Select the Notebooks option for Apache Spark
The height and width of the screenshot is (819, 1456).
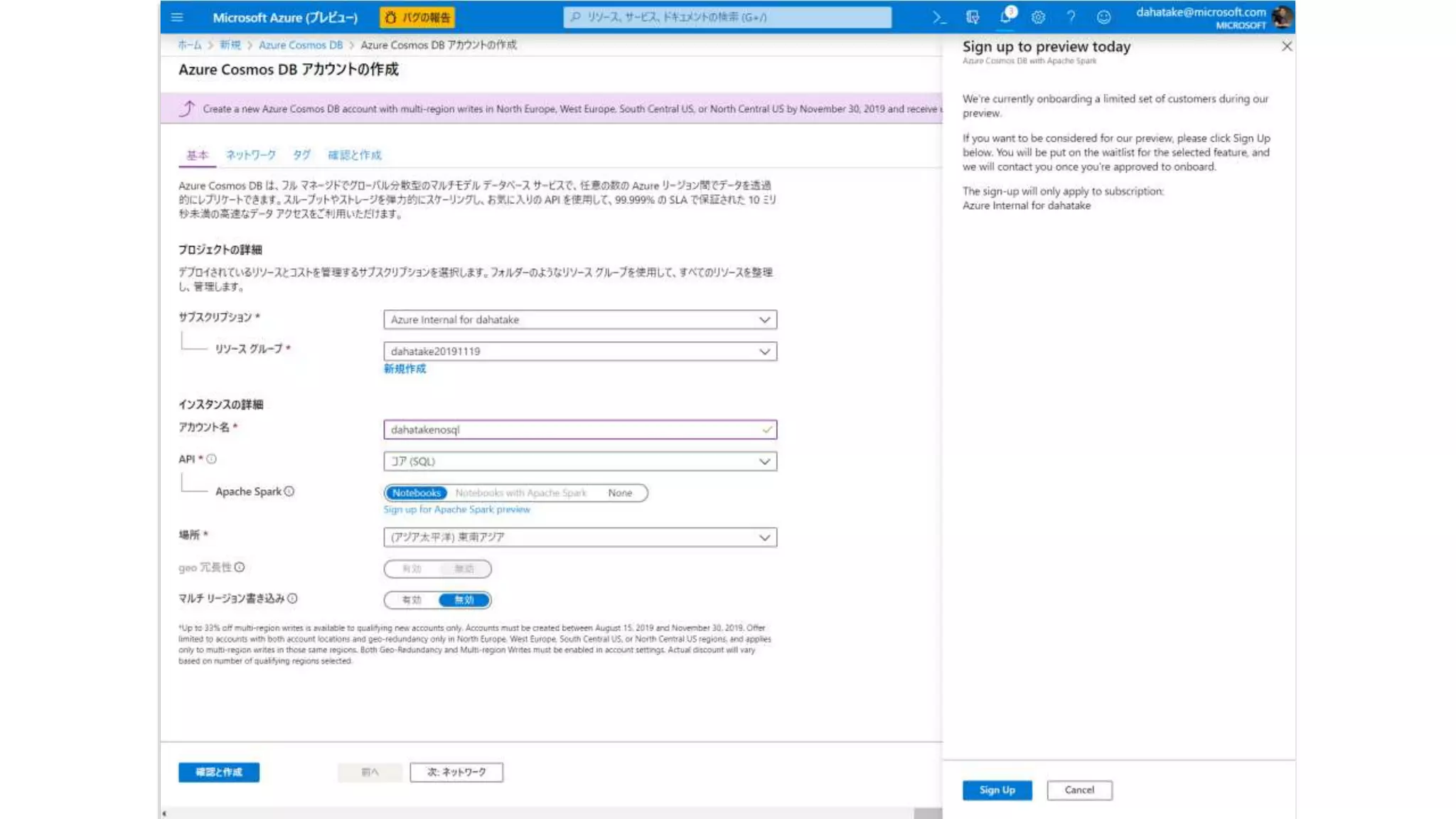coord(417,493)
